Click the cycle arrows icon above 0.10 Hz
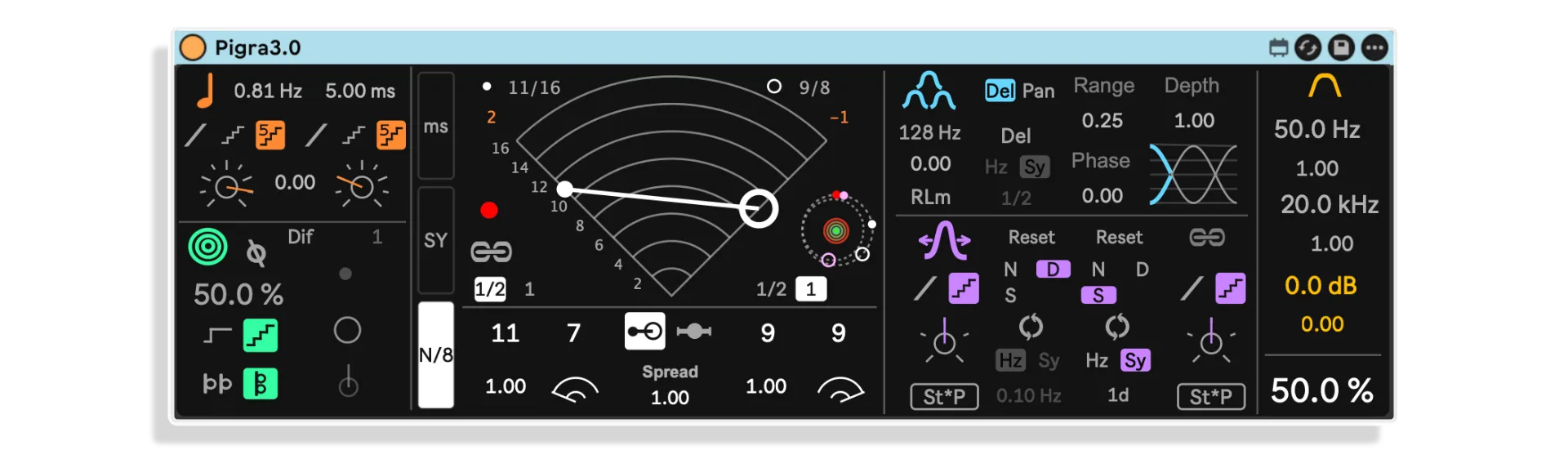Screen dimensions: 1568x450 point(1031,327)
